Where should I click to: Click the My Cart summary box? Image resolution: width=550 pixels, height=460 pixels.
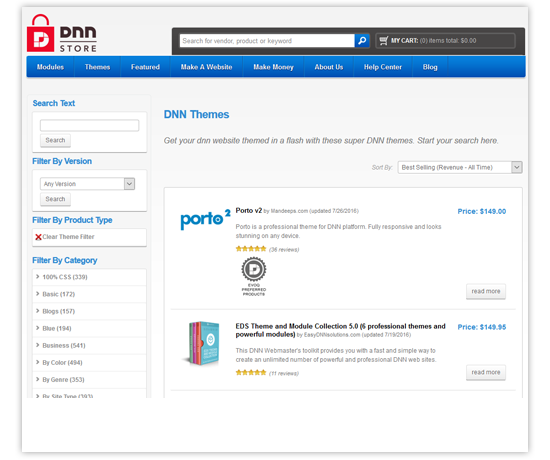(445, 41)
